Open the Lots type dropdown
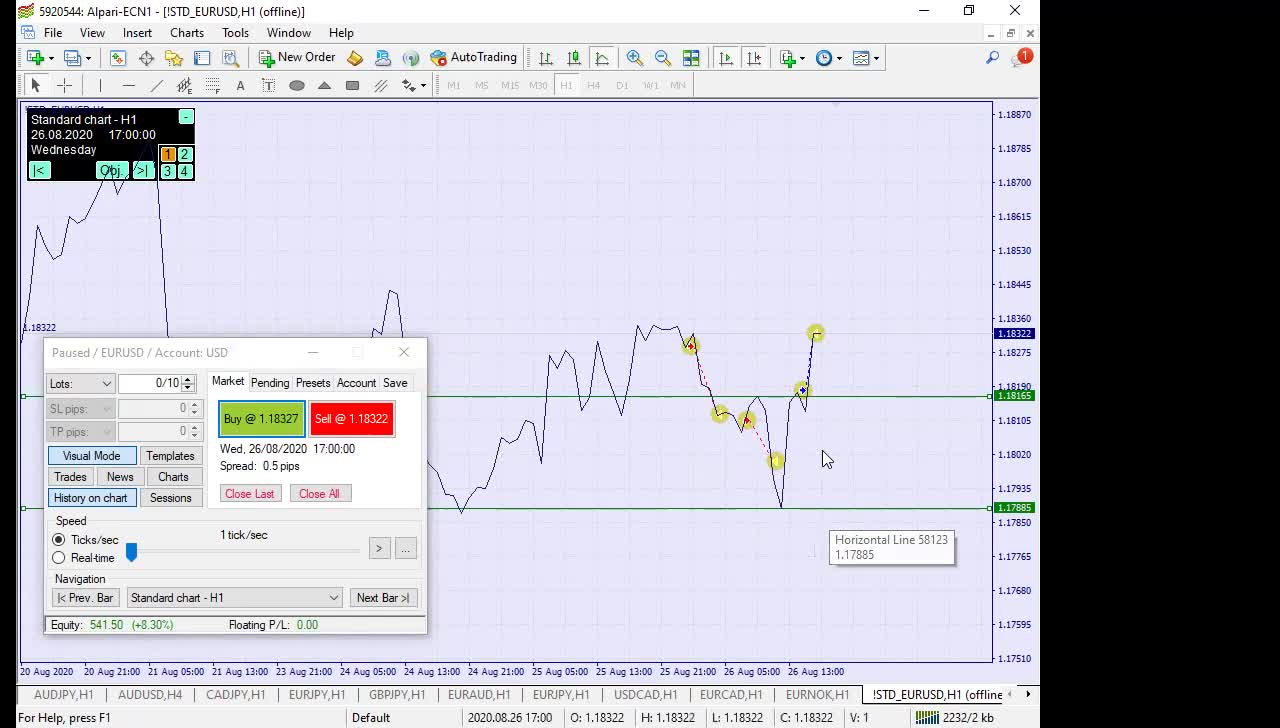This screenshot has height=728, width=1280. click(x=80, y=384)
